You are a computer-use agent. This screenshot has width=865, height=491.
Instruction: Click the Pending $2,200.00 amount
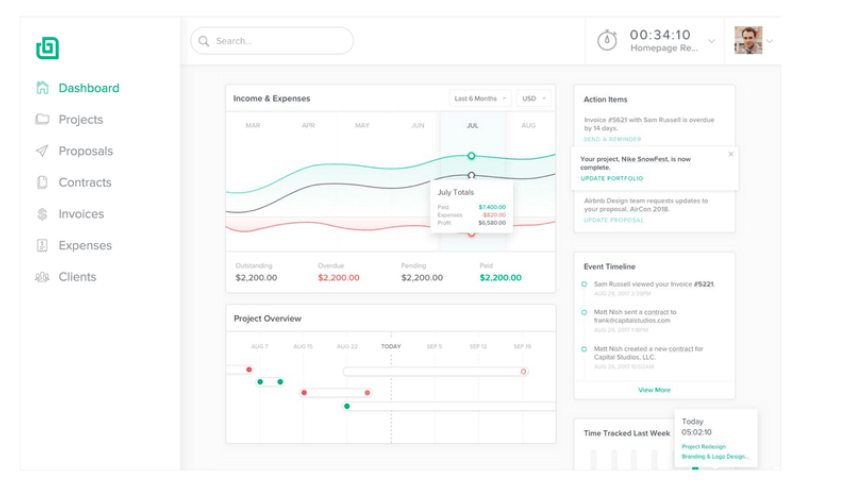422,277
